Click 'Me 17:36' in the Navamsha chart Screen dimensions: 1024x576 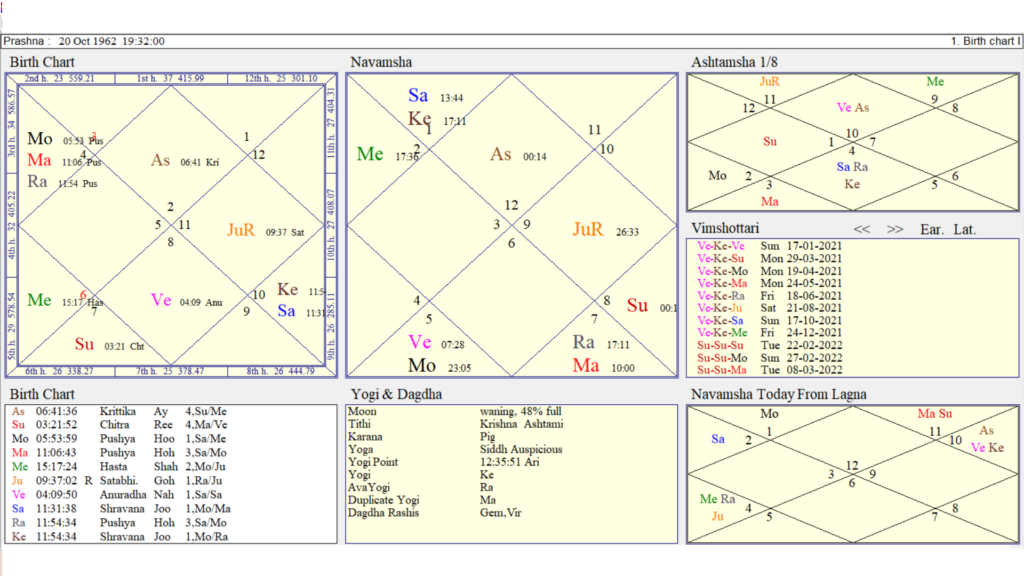pos(387,155)
